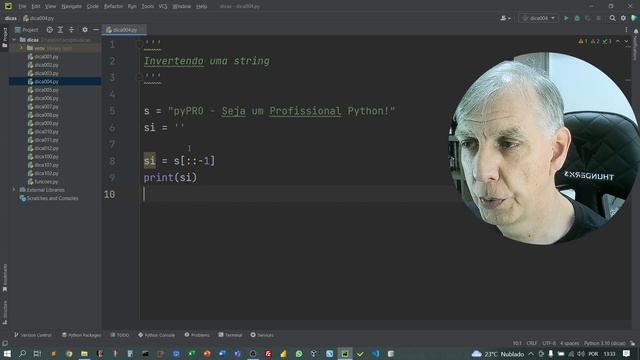
Task: Run the dica004 configuration
Action: tap(566, 18)
